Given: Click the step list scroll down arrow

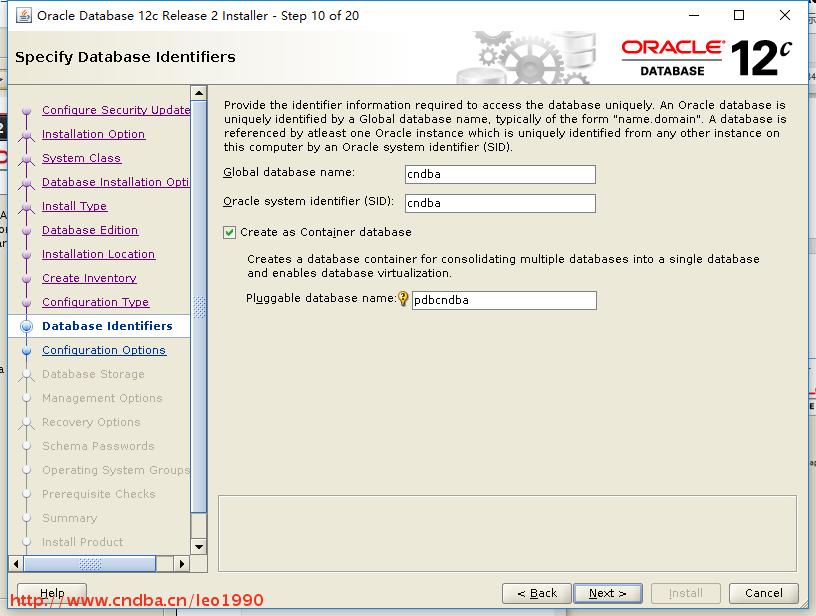Looking at the screenshot, I should [x=199, y=547].
